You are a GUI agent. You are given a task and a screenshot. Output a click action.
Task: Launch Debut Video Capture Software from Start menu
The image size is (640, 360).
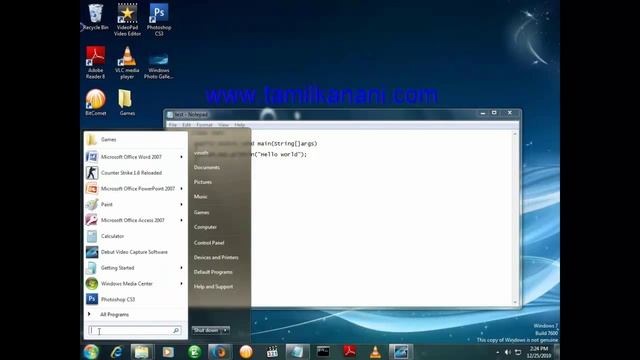pyautogui.click(x=136, y=252)
